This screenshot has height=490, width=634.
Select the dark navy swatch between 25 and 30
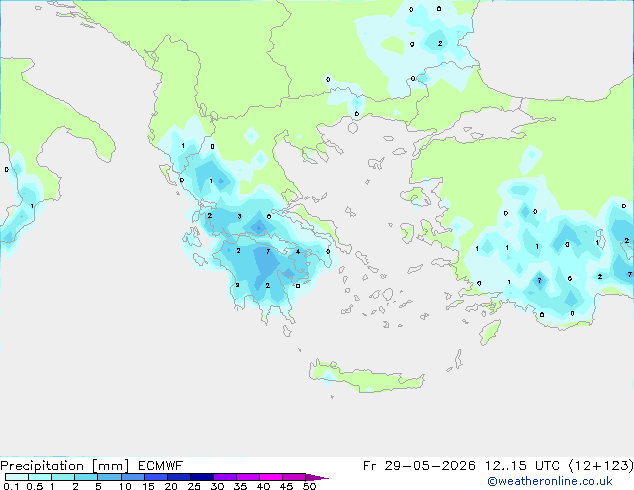[202, 477]
